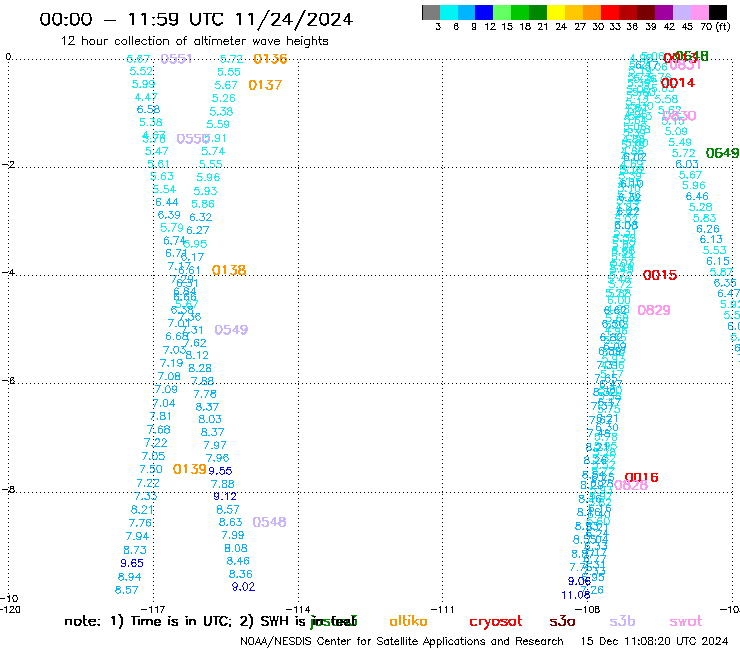Select the orange time label 0137
This screenshot has height=650, width=740.
point(265,85)
